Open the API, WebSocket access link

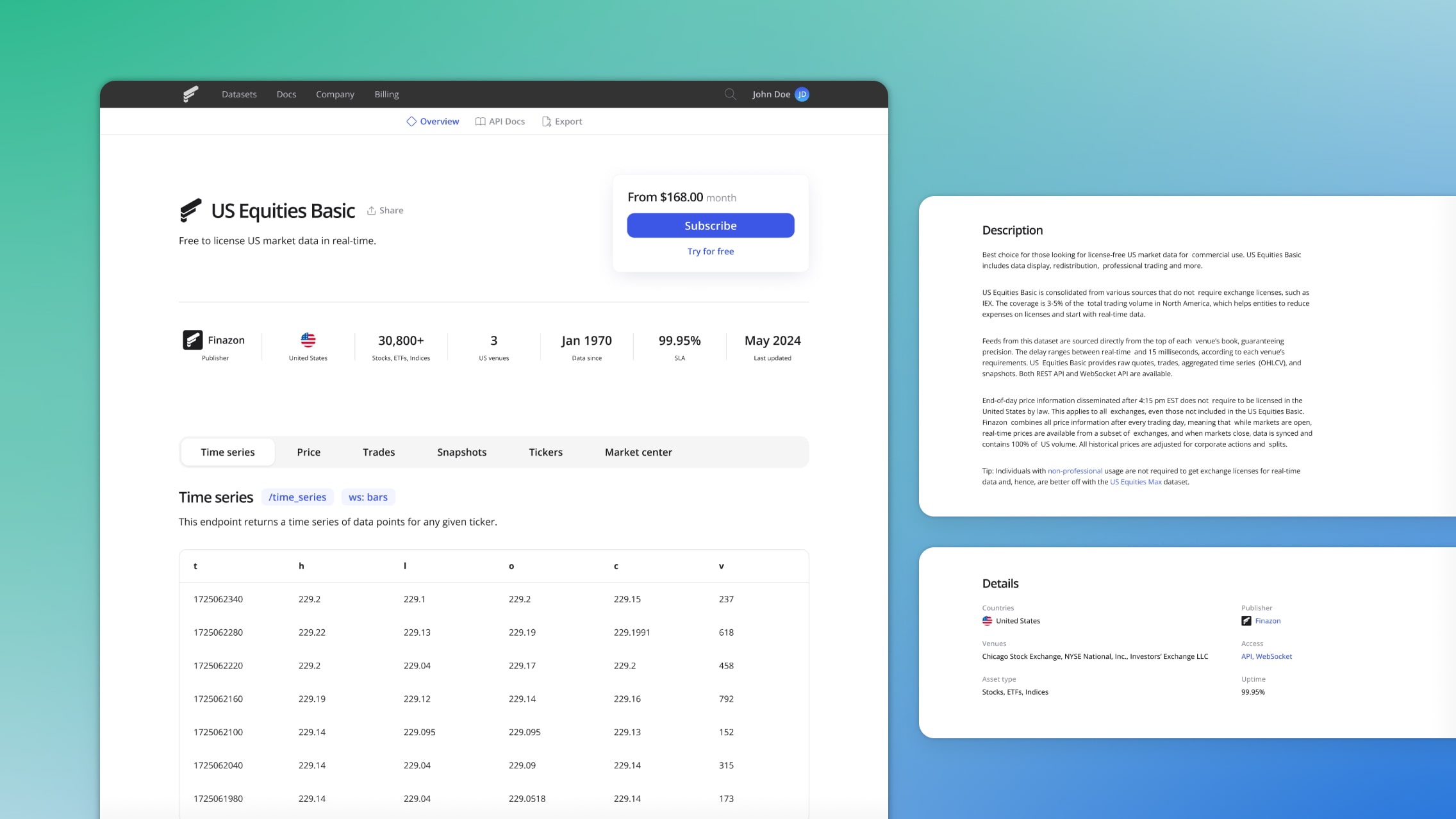(1266, 656)
